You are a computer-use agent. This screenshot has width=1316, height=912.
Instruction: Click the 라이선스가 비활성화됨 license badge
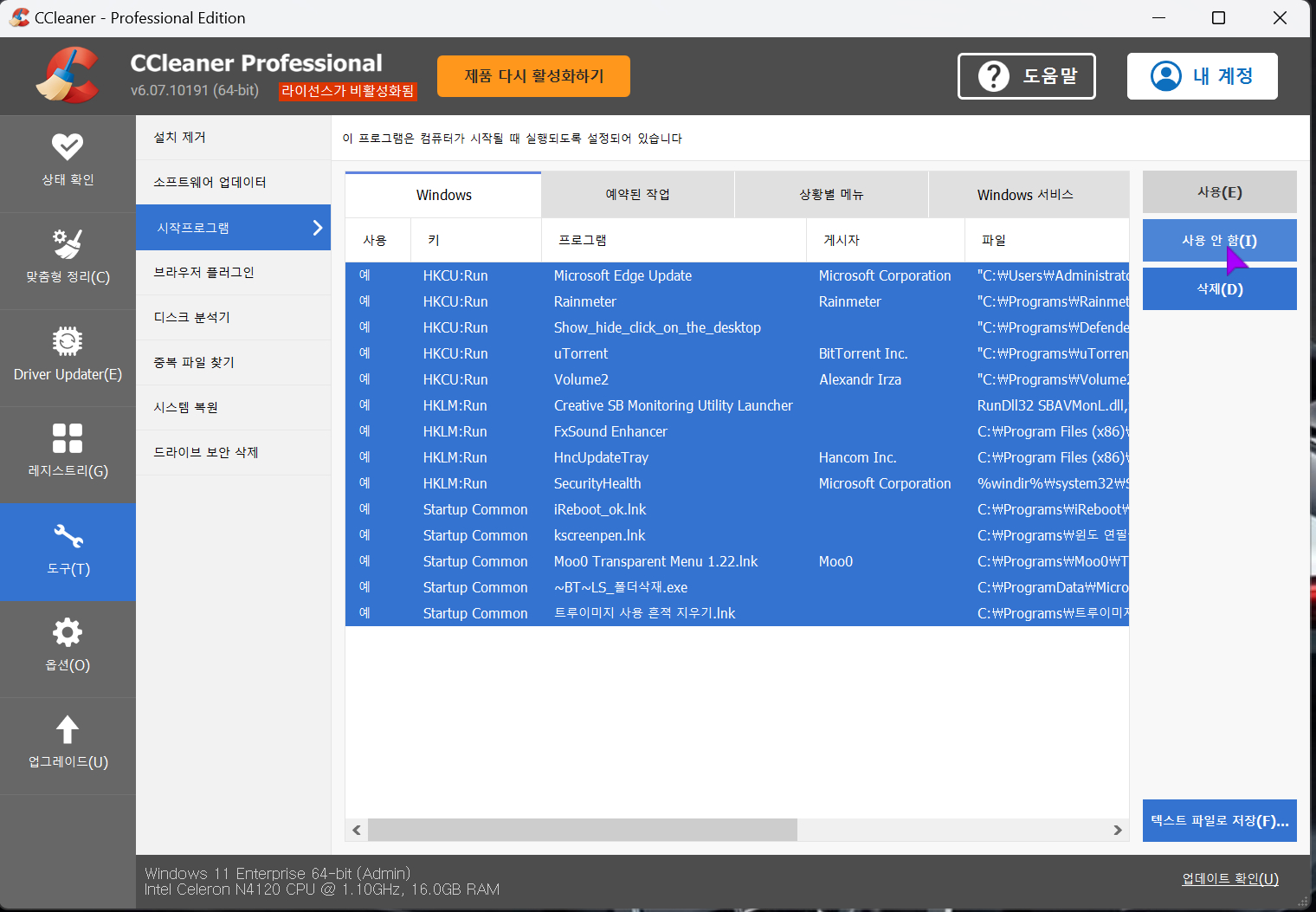(347, 91)
